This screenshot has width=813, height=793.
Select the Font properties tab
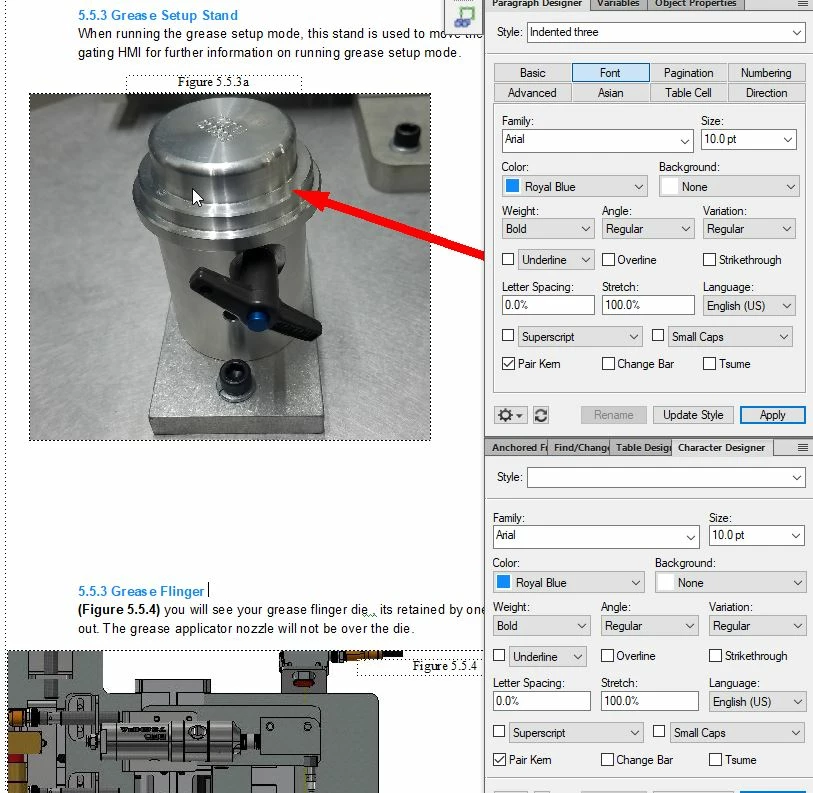[x=610, y=73]
